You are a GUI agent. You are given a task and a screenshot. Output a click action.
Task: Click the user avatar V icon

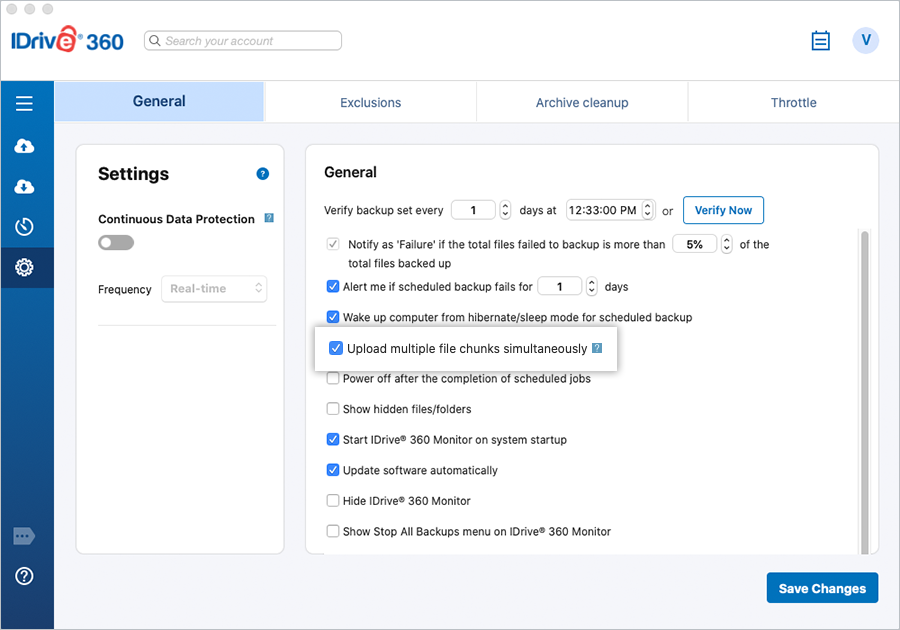pos(865,41)
